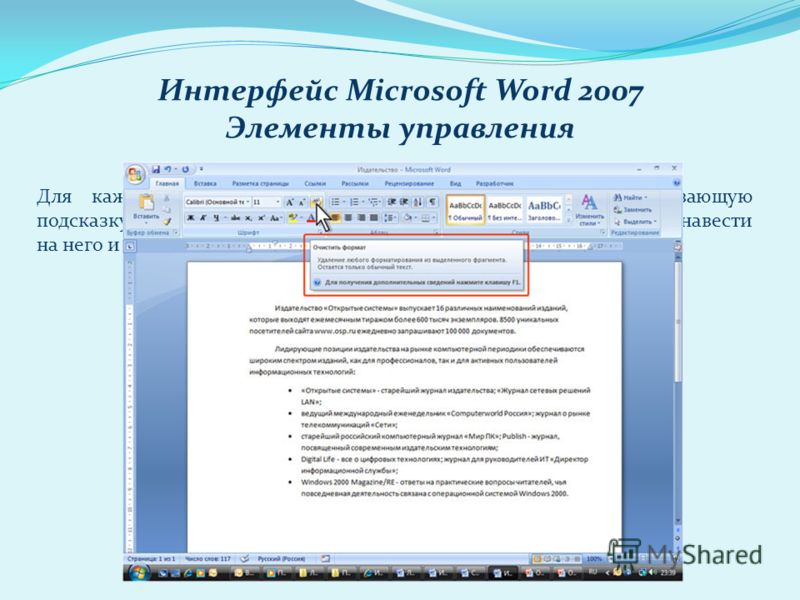800x600 pixels.
Task: Open the Выделить select dropdown
Action: pyautogui.click(x=636, y=222)
